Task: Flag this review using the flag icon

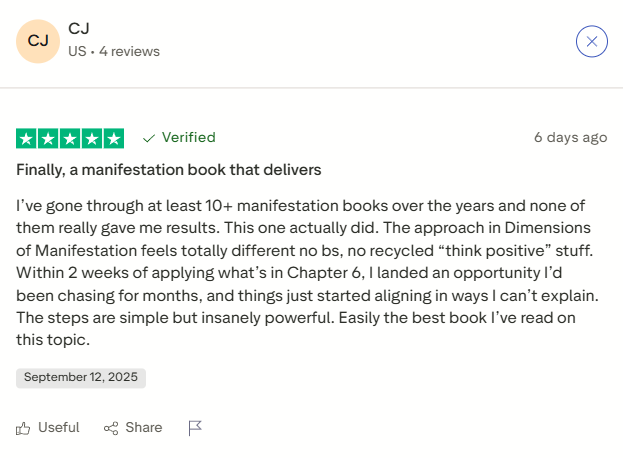Action: (195, 428)
